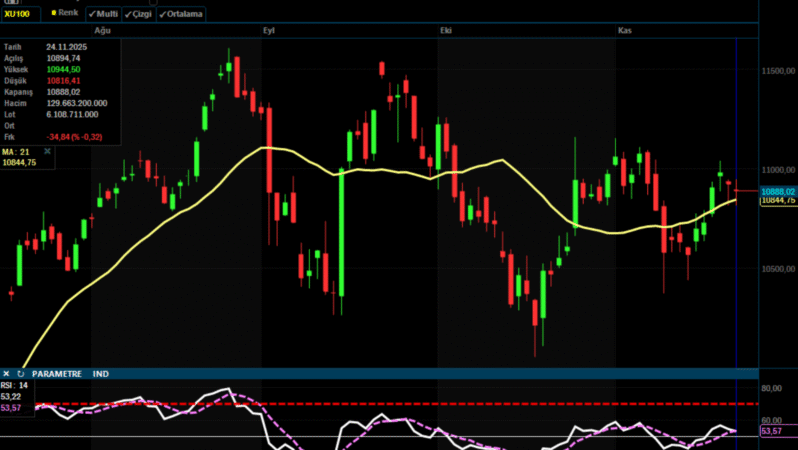Open the IND indicator menu
The height and width of the screenshot is (450, 798).
pos(101,374)
